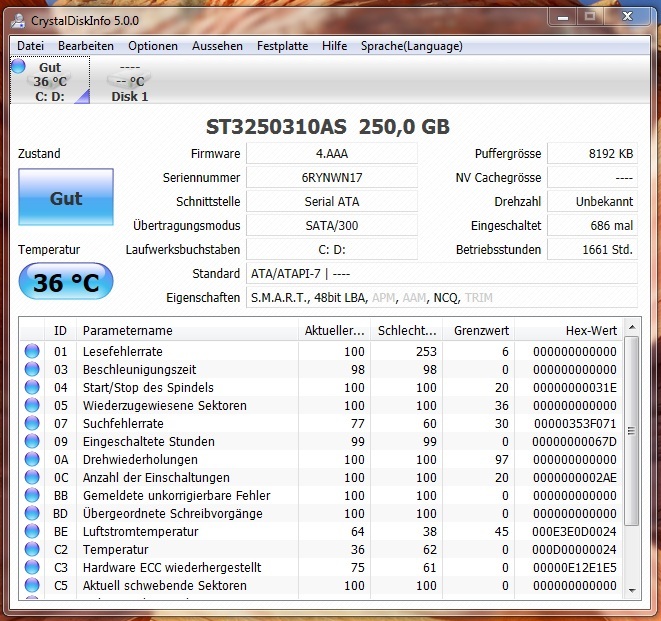
Task: Click the status icon of row C3 Hardware ECC
Action: (32, 567)
